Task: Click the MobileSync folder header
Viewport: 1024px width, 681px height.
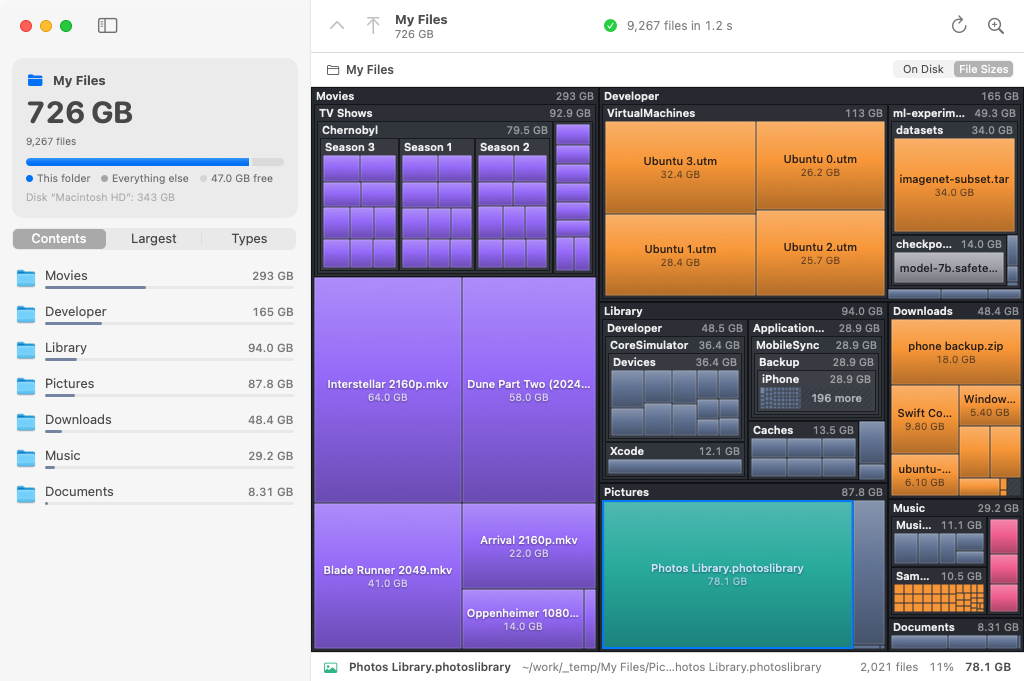Action: 816,345
